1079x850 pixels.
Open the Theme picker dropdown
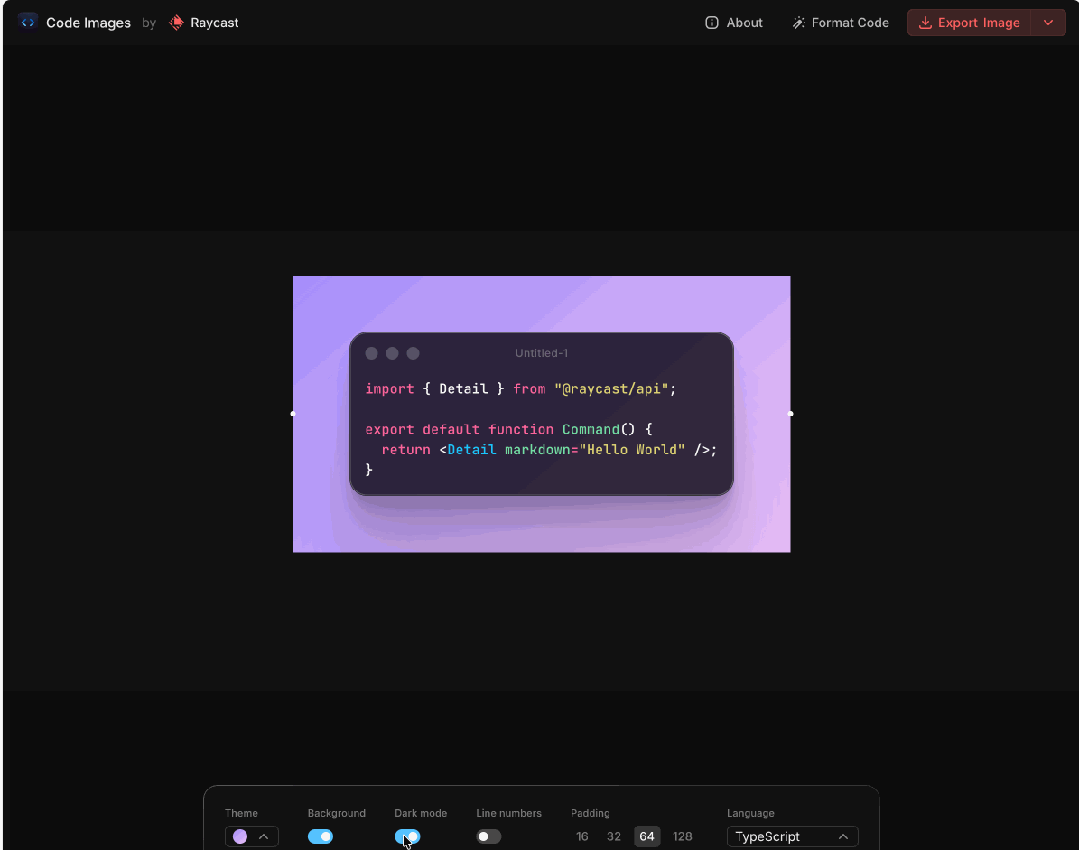(x=251, y=836)
